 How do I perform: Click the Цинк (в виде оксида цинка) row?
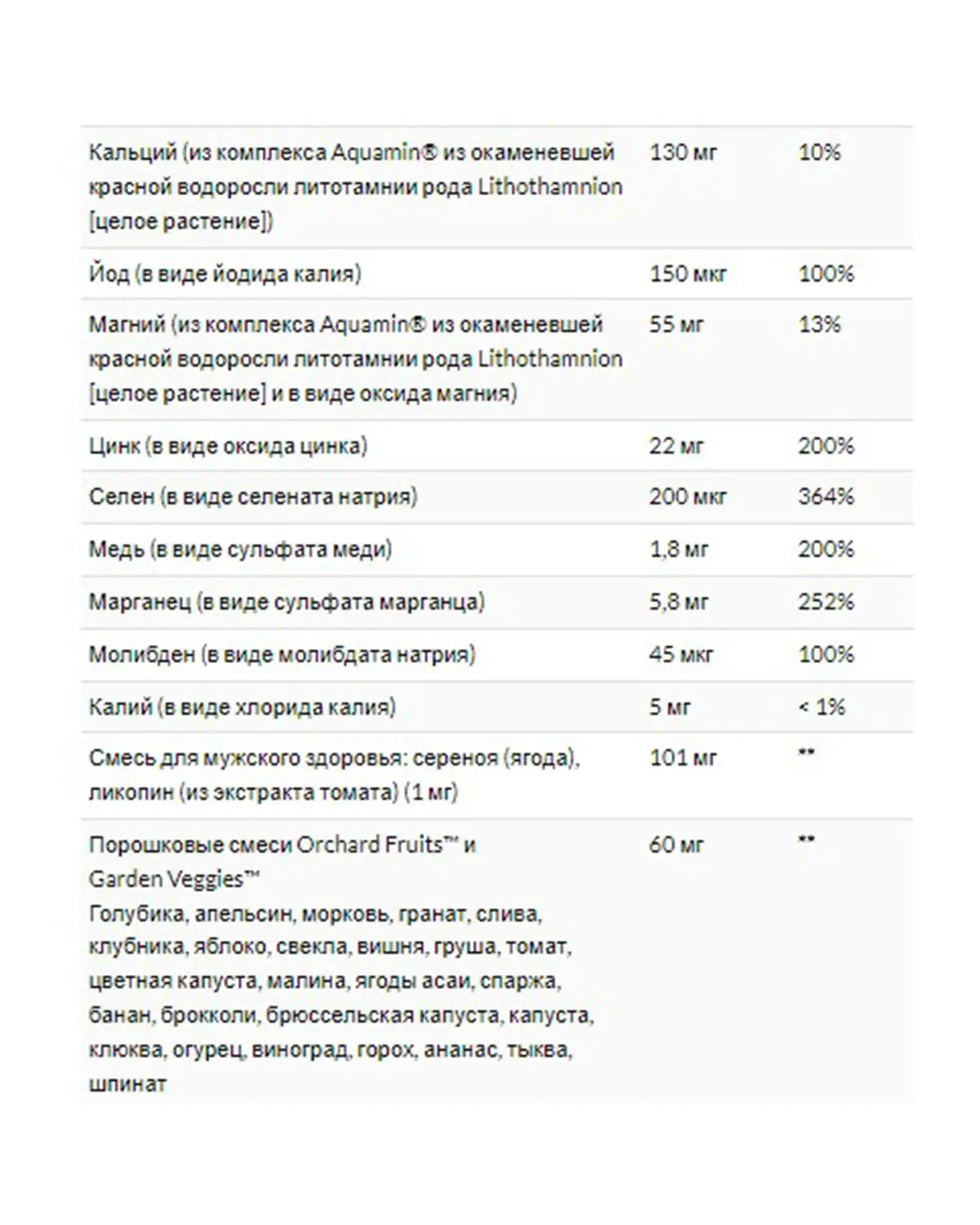[x=497, y=446]
